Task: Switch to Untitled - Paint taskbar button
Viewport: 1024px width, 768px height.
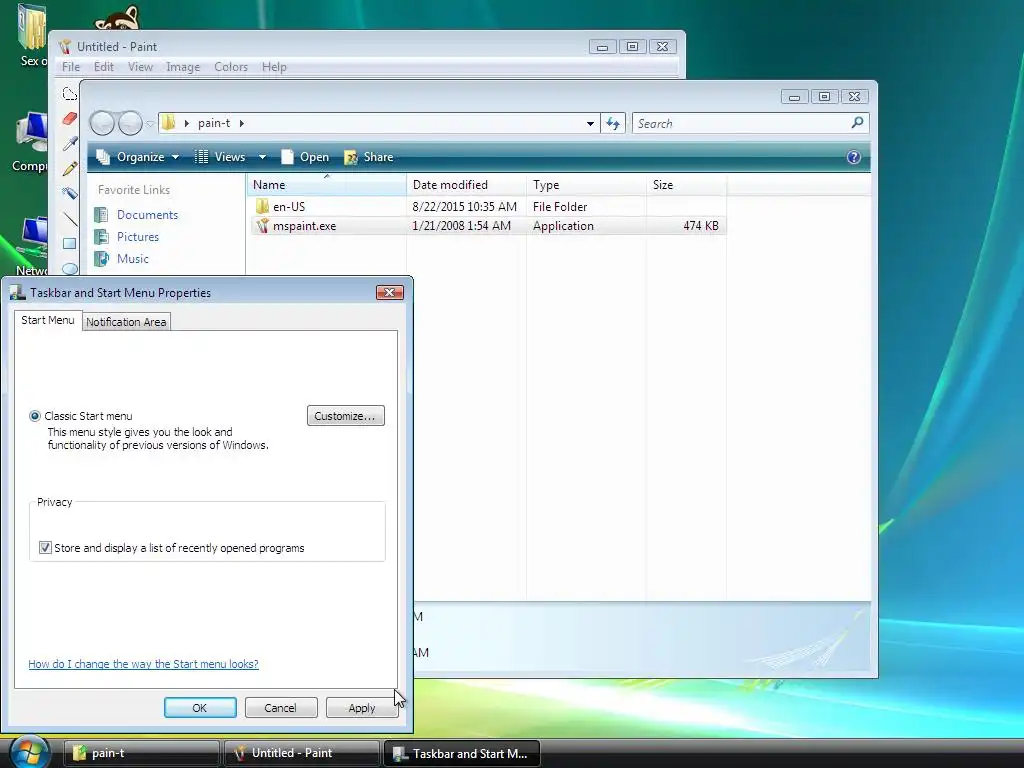Action: tap(302, 753)
